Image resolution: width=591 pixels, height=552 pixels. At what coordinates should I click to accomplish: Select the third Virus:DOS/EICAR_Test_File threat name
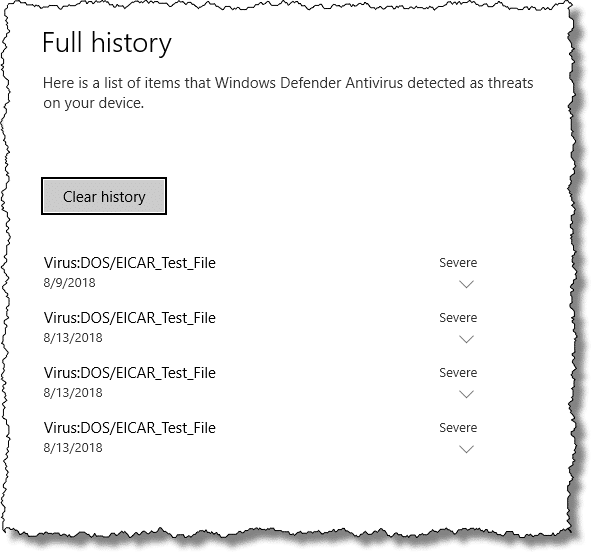point(130,373)
